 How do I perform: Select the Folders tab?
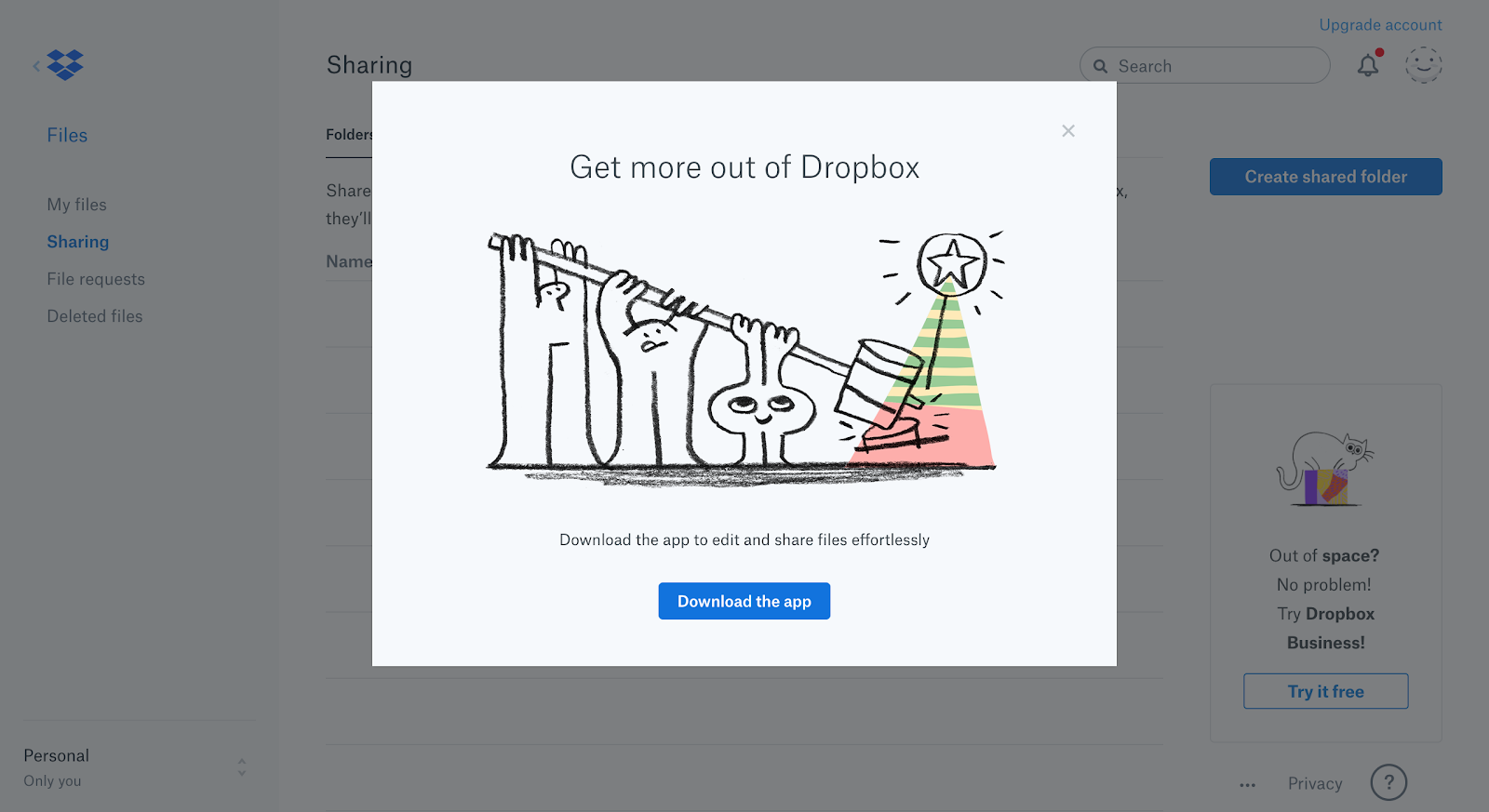[x=349, y=135]
